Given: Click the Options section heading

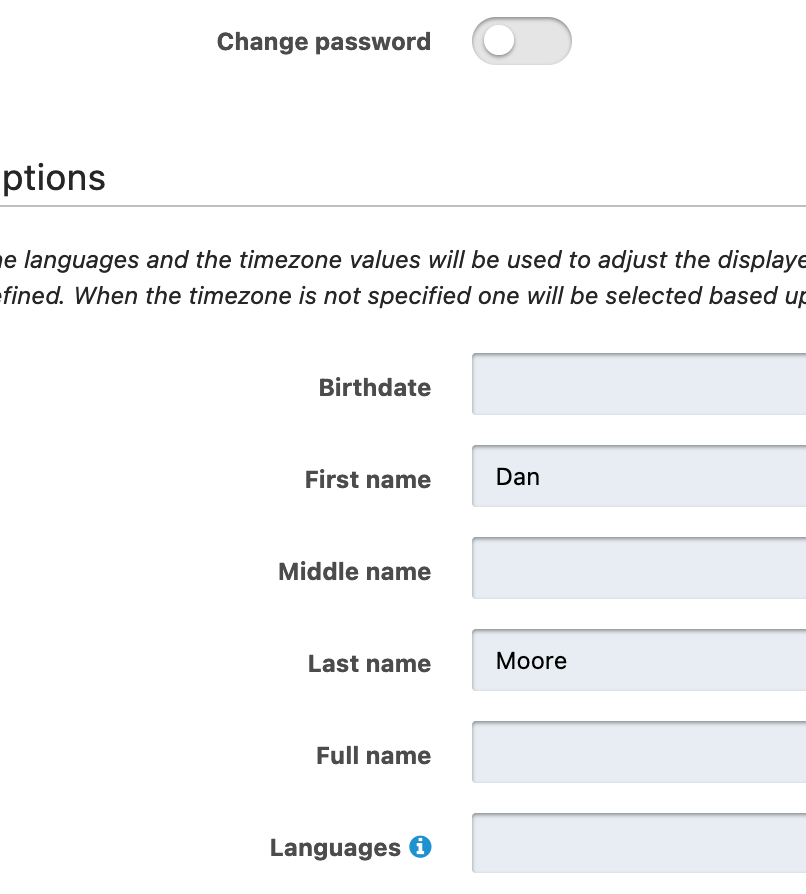Looking at the screenshot, I should [52, 178].
